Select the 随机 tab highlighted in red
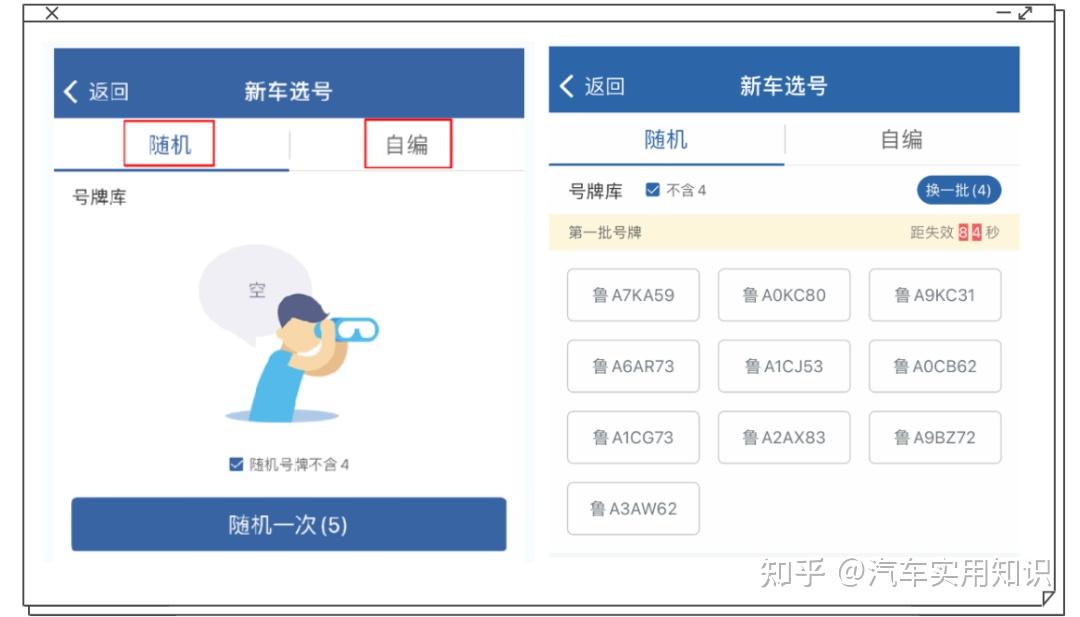The image size is (1080, 617). 169,144
